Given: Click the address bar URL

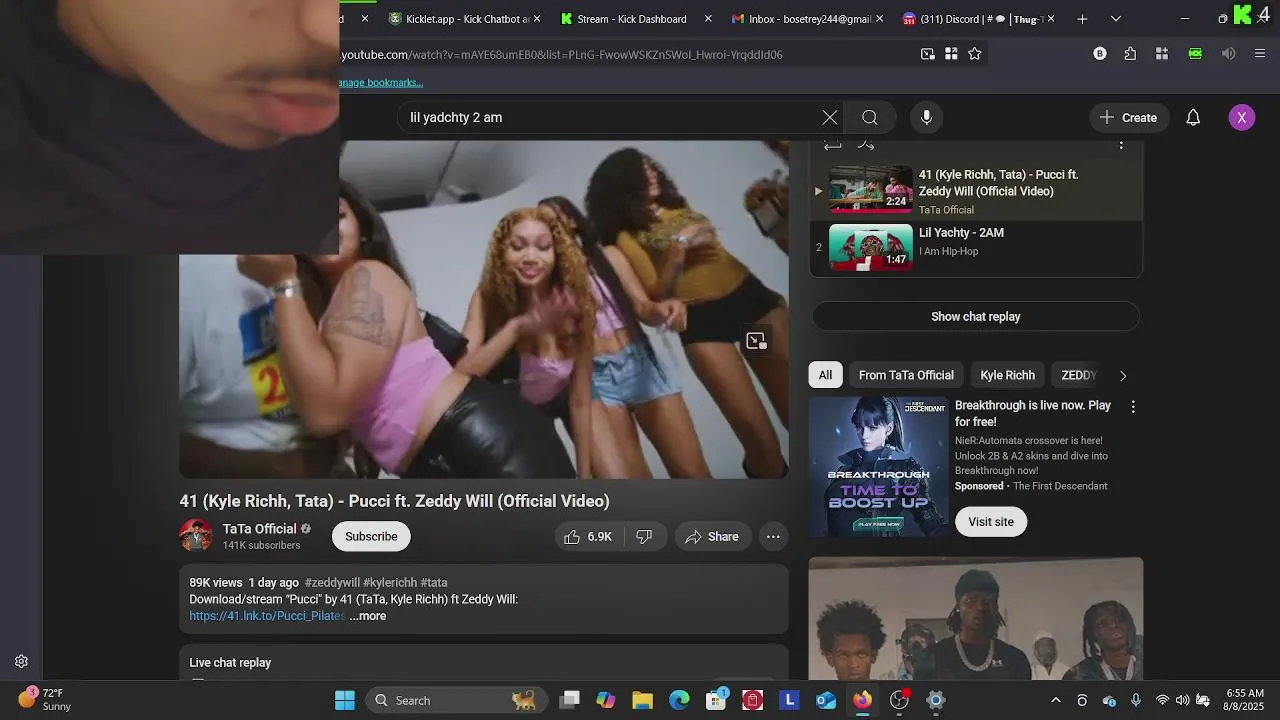Looking at the screenshot, I should point(562,55).
